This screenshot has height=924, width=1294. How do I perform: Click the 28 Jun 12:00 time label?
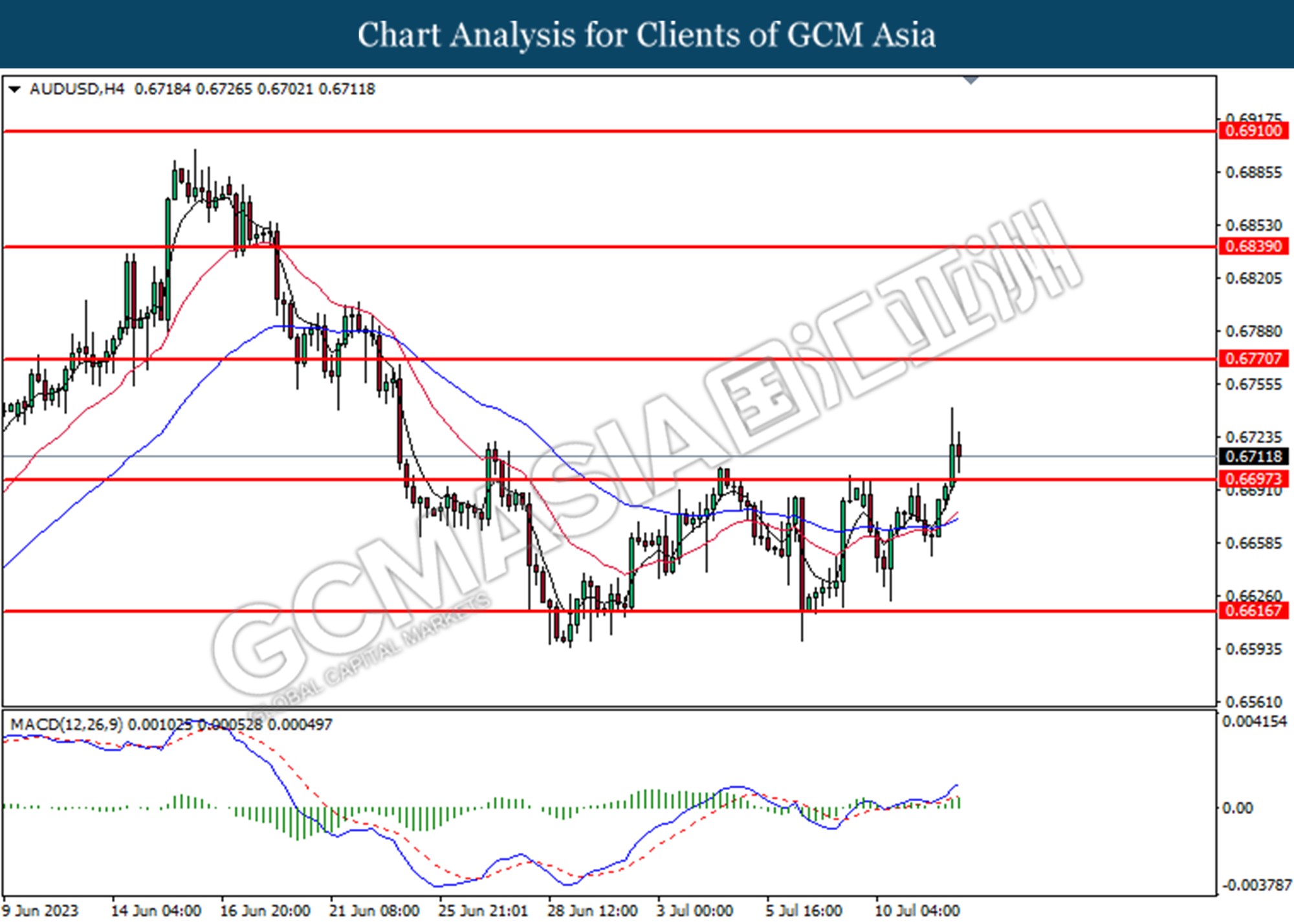[593, 911]
